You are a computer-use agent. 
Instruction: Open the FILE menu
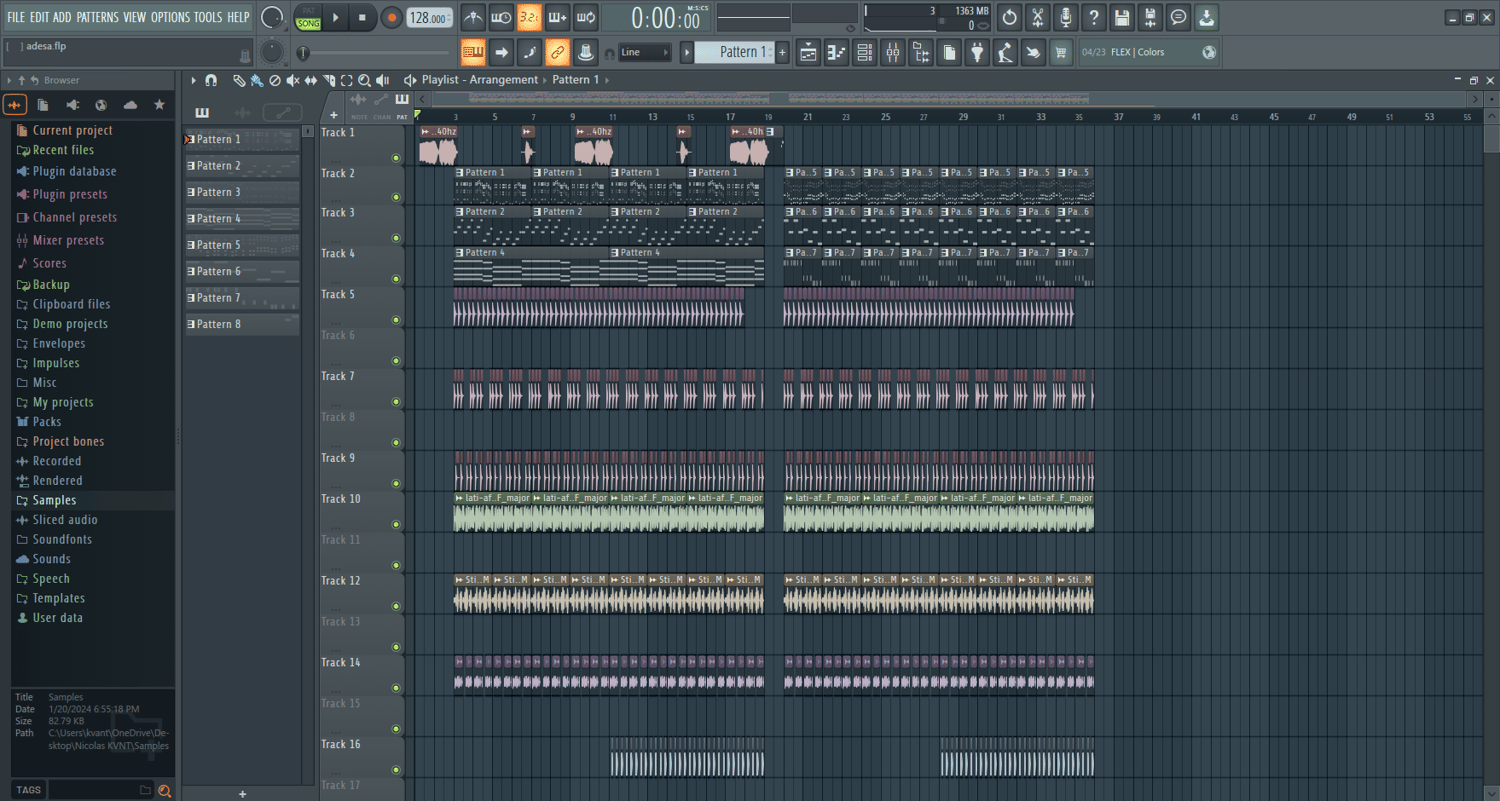[16, 17]
